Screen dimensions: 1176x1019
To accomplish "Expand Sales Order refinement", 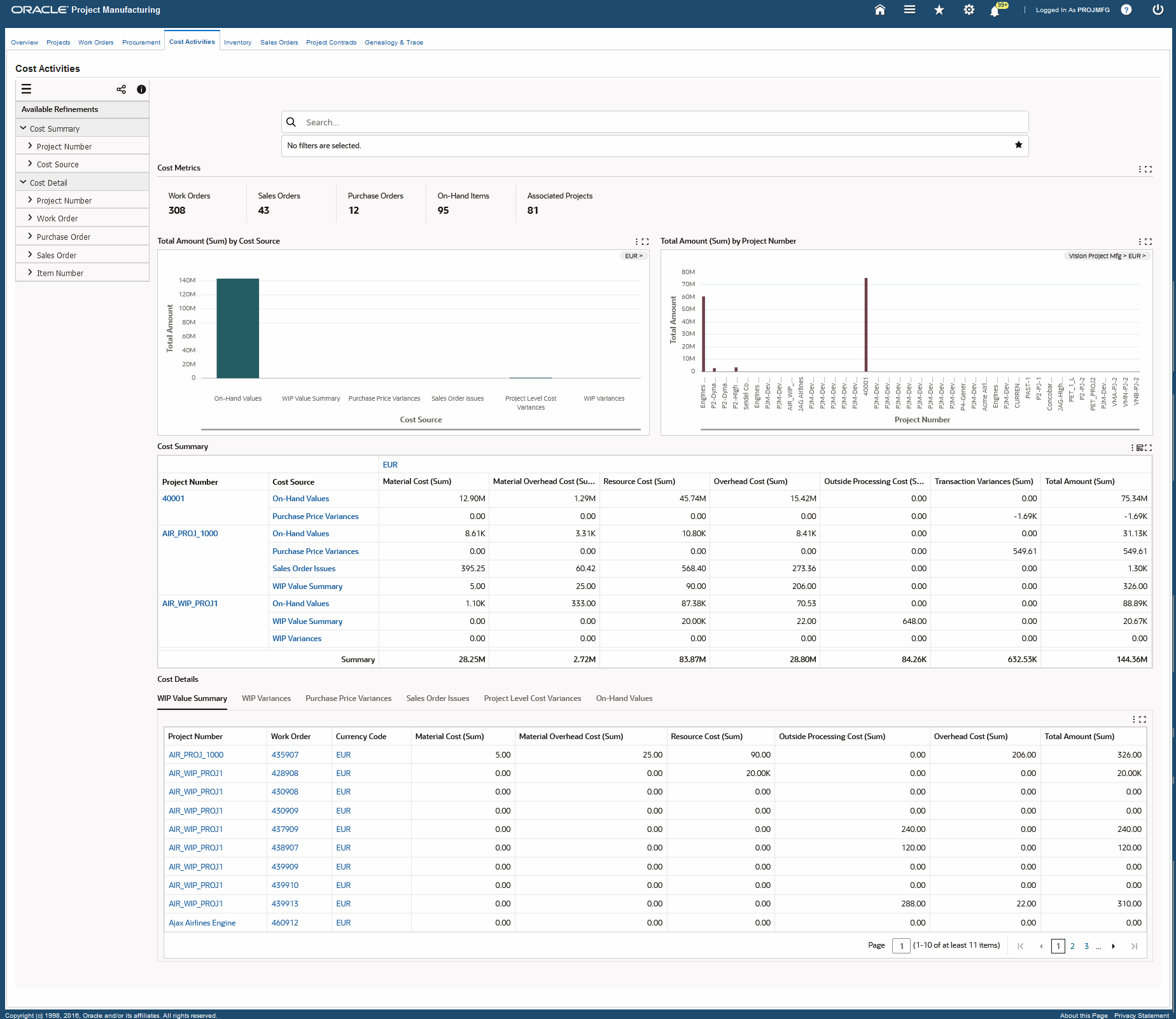I will (x=30, y=255).
